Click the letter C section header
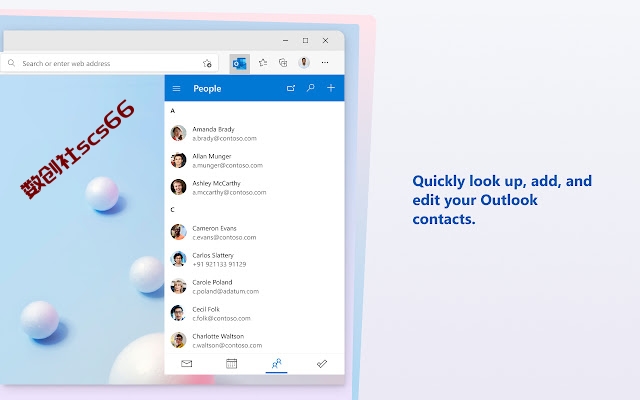This screenshot has width=640, height=400. tap(172, 209)
